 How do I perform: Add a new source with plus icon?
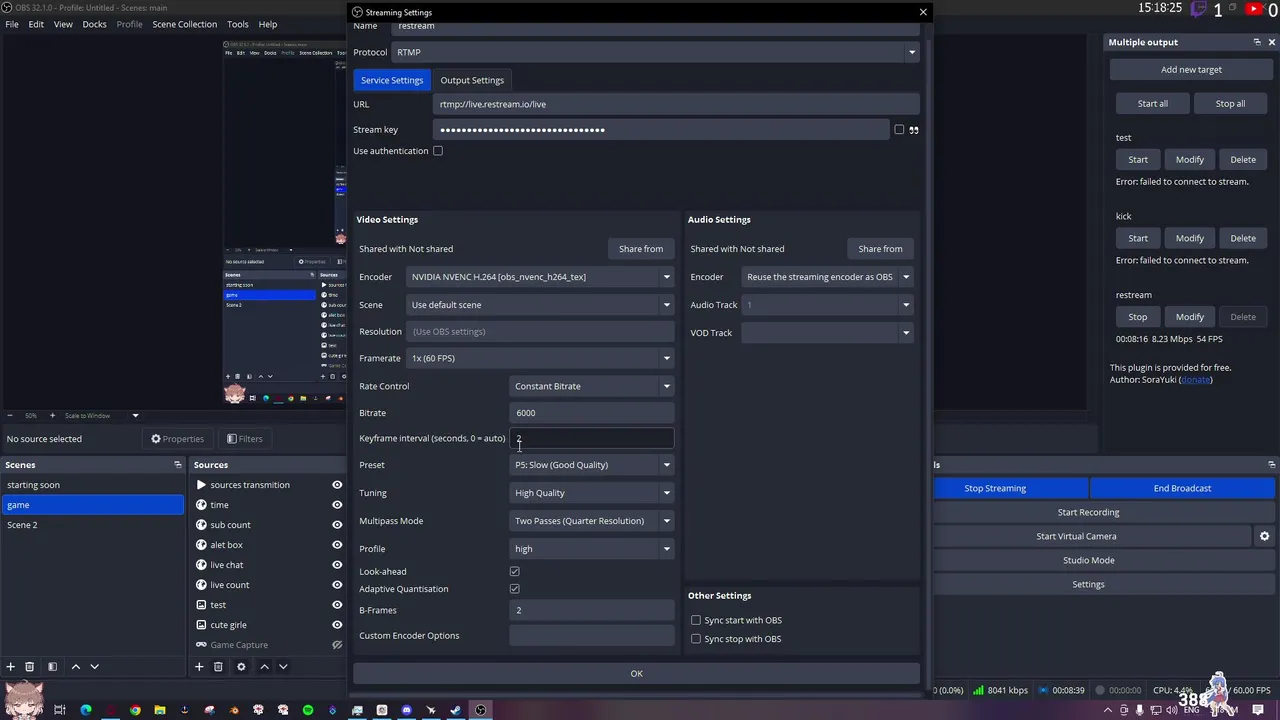199,667
